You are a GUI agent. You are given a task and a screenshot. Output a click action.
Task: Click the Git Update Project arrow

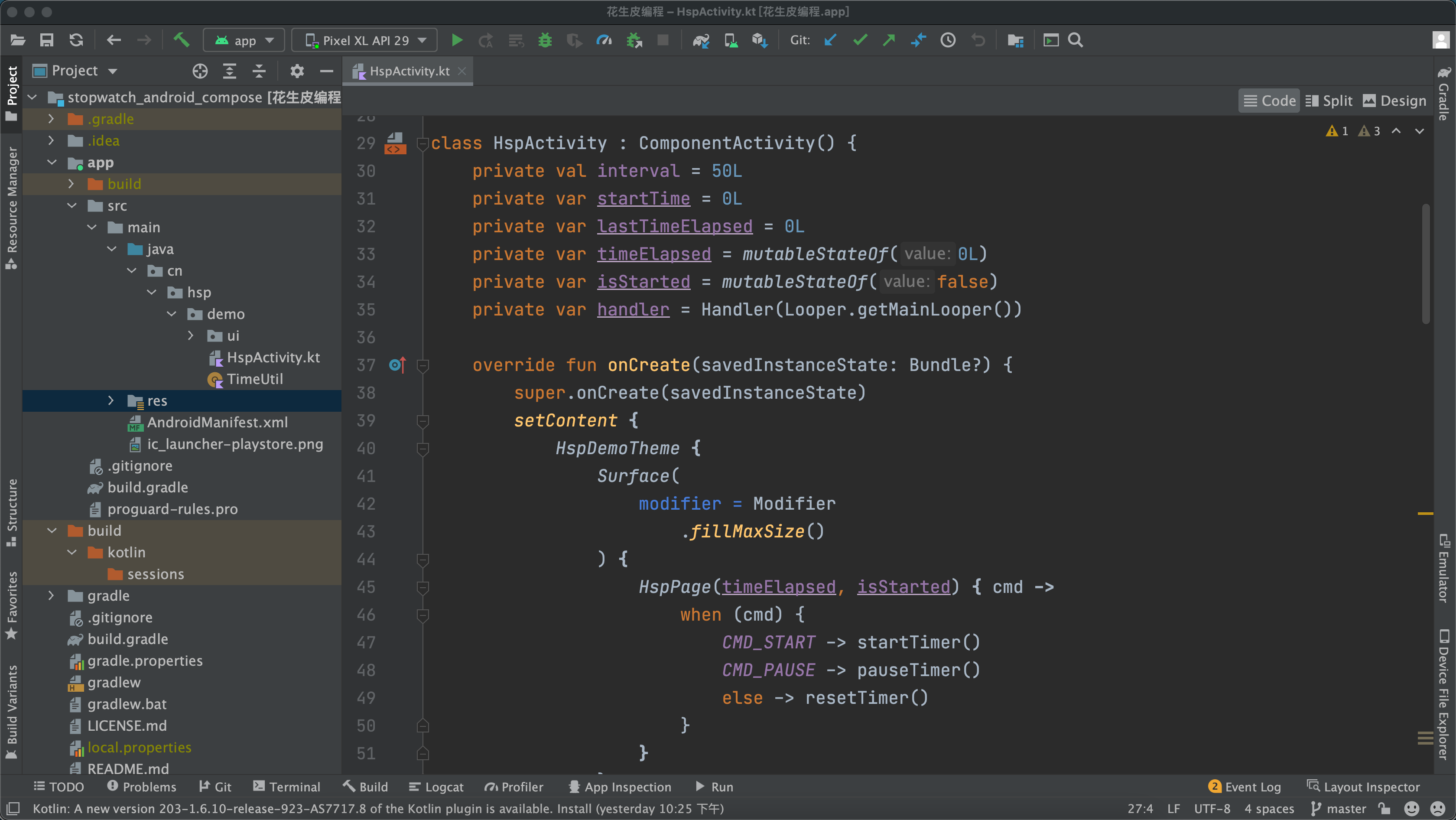[x=830, y=40]
